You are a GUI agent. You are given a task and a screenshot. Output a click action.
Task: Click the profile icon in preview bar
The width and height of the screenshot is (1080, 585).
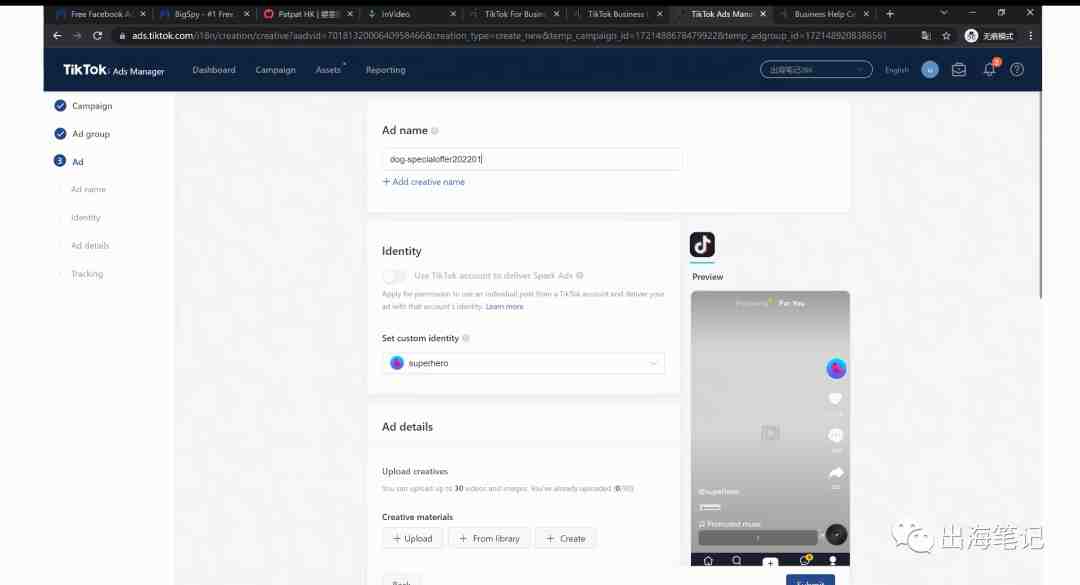[x=833, y=561]
